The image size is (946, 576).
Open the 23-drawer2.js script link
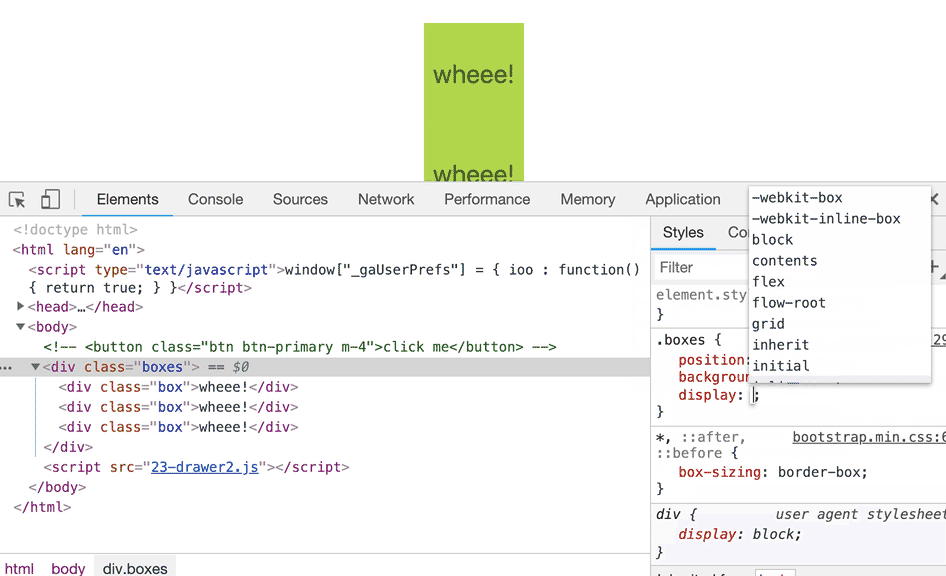205,467
